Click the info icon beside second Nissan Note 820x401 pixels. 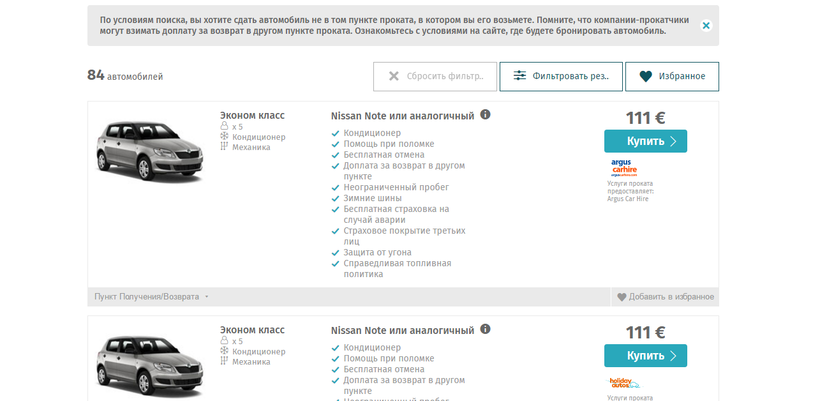pos(485,329)
